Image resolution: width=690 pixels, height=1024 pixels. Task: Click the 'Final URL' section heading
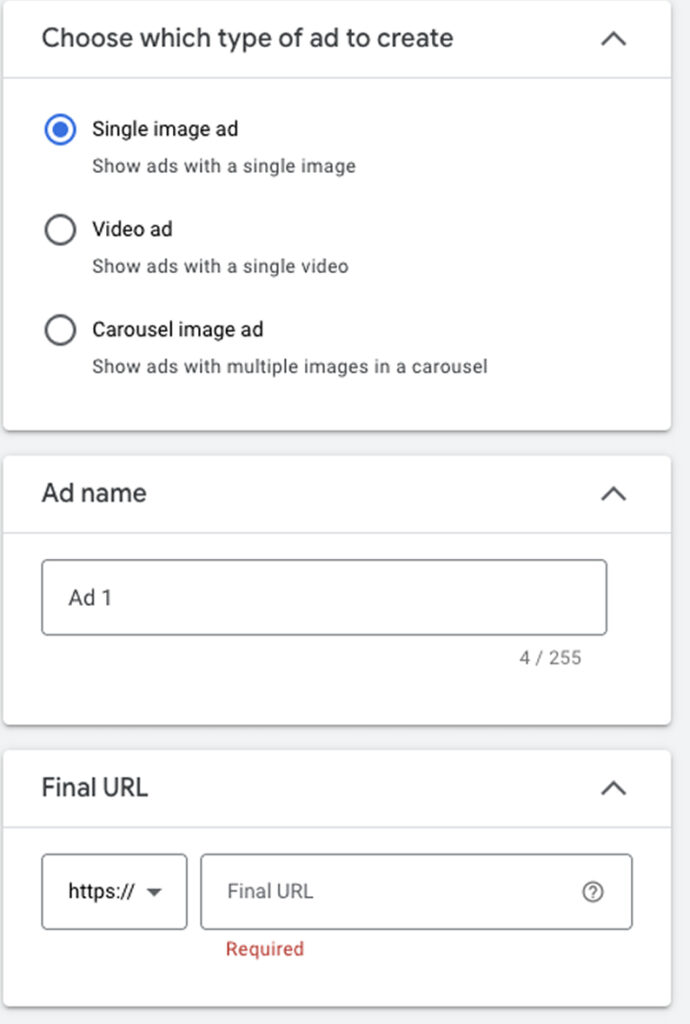pos(95,788)
